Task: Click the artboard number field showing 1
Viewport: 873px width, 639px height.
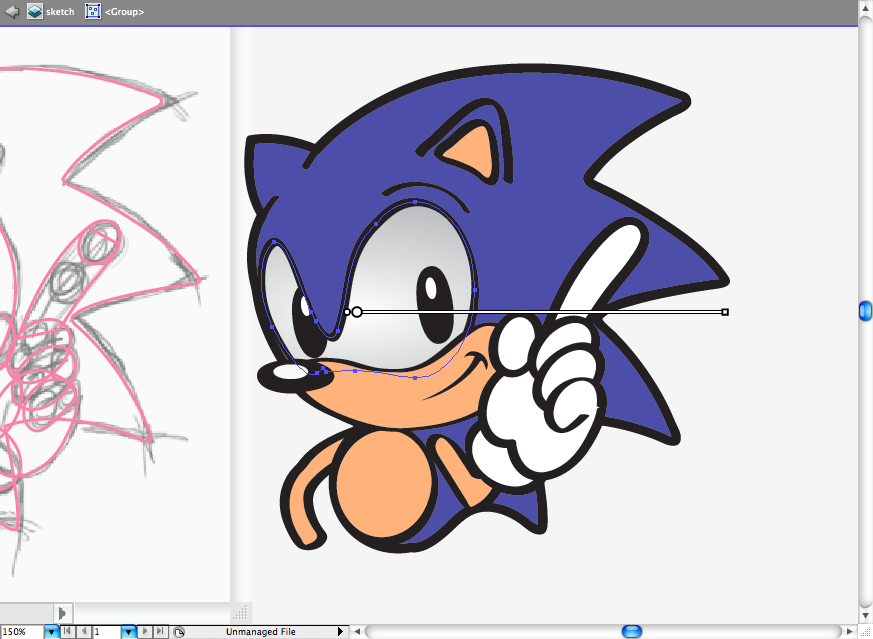Action: click(x=106, y=632)
